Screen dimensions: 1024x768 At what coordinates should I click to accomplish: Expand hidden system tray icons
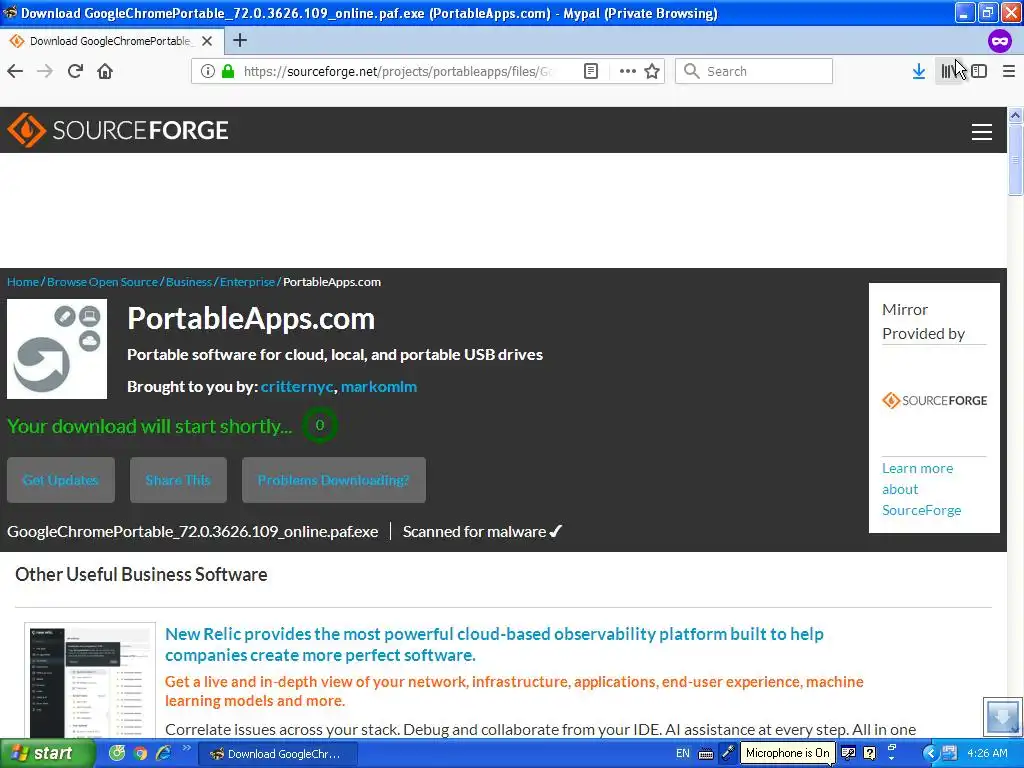click(x=930, y=754)
